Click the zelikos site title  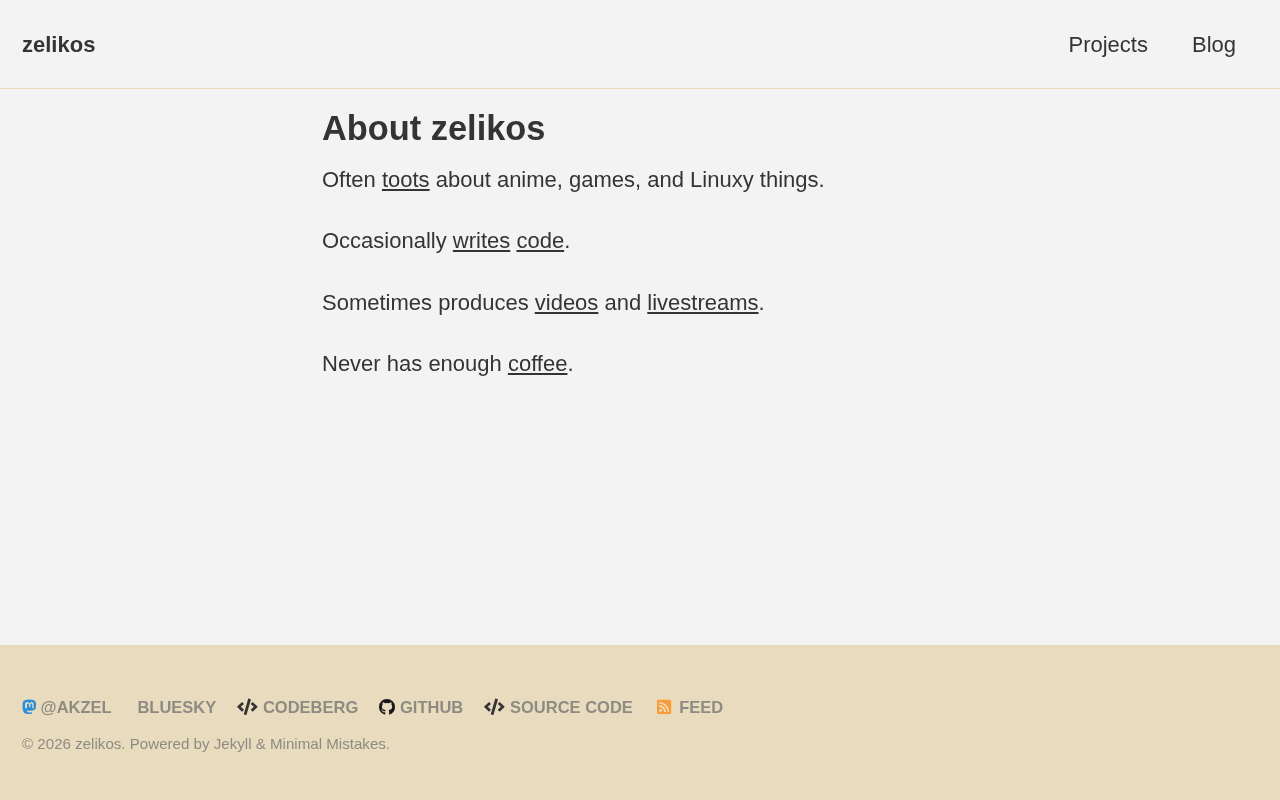point(59,45)
